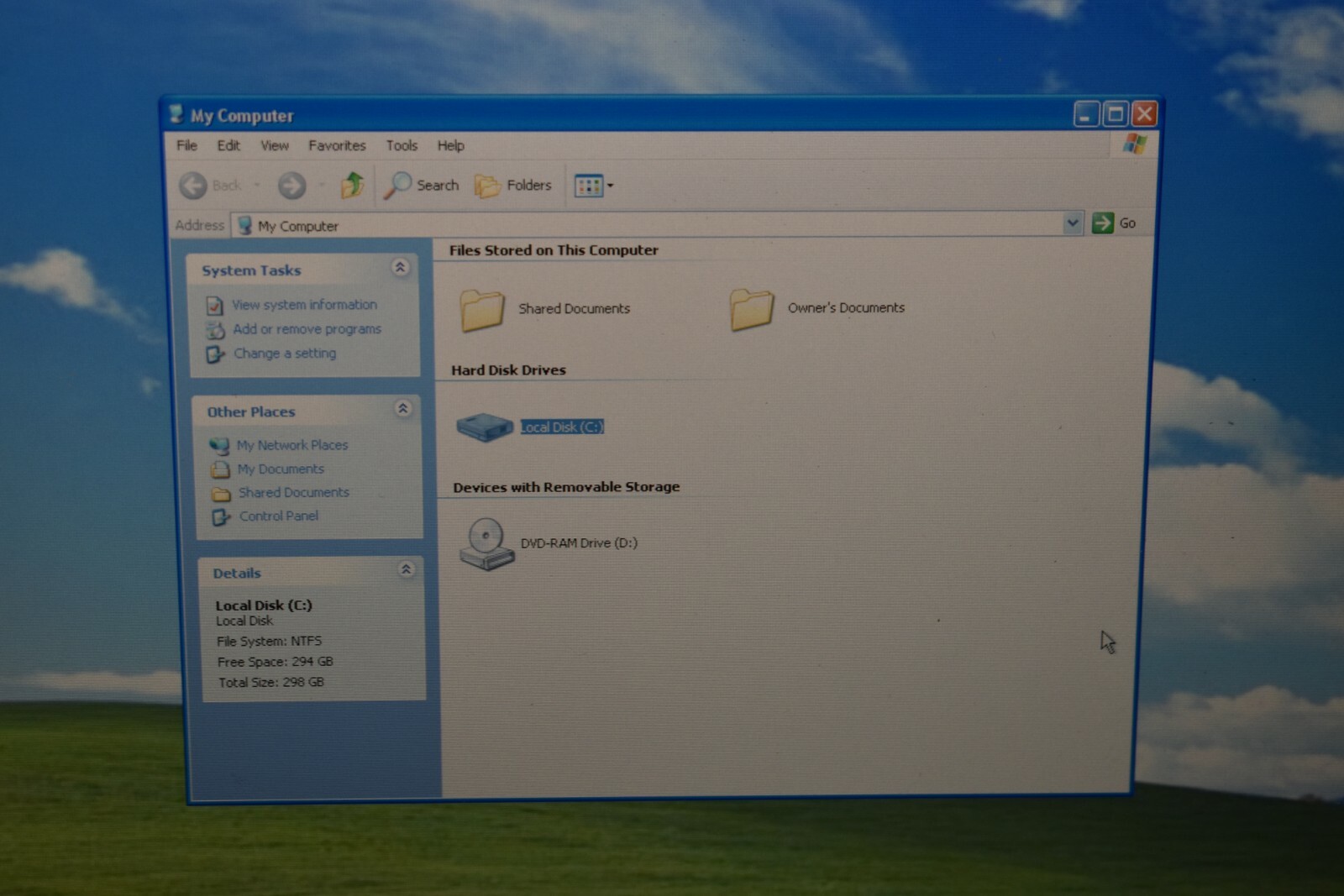Click Add or remove programs link
1344x896 pixels.
pos(307,329)
